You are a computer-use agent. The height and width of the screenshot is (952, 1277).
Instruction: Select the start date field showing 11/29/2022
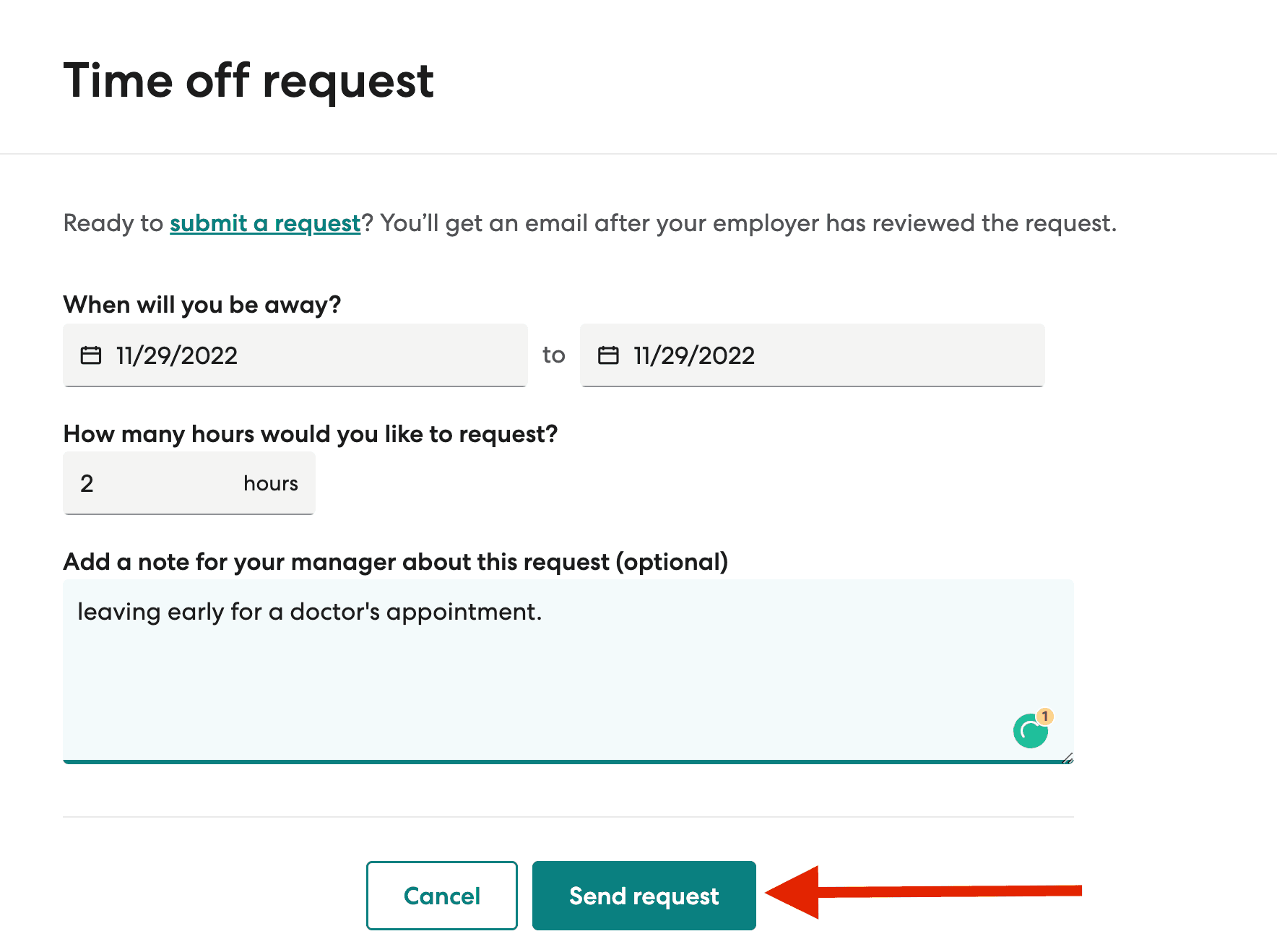[295, 355]
